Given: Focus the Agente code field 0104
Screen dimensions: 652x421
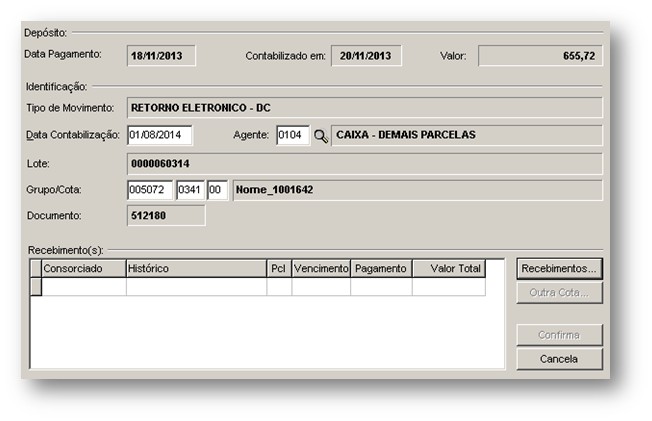Looking at the screenshot, I should [x=293, y=135].
